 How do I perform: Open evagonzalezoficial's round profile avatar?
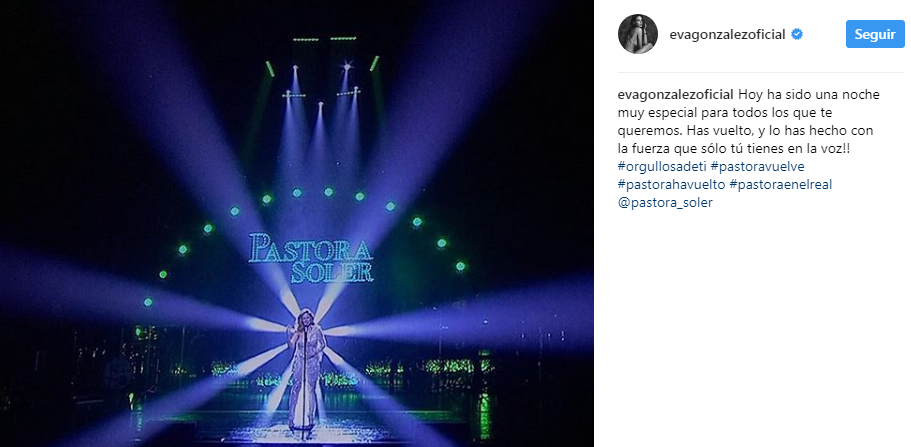[637, 34]
